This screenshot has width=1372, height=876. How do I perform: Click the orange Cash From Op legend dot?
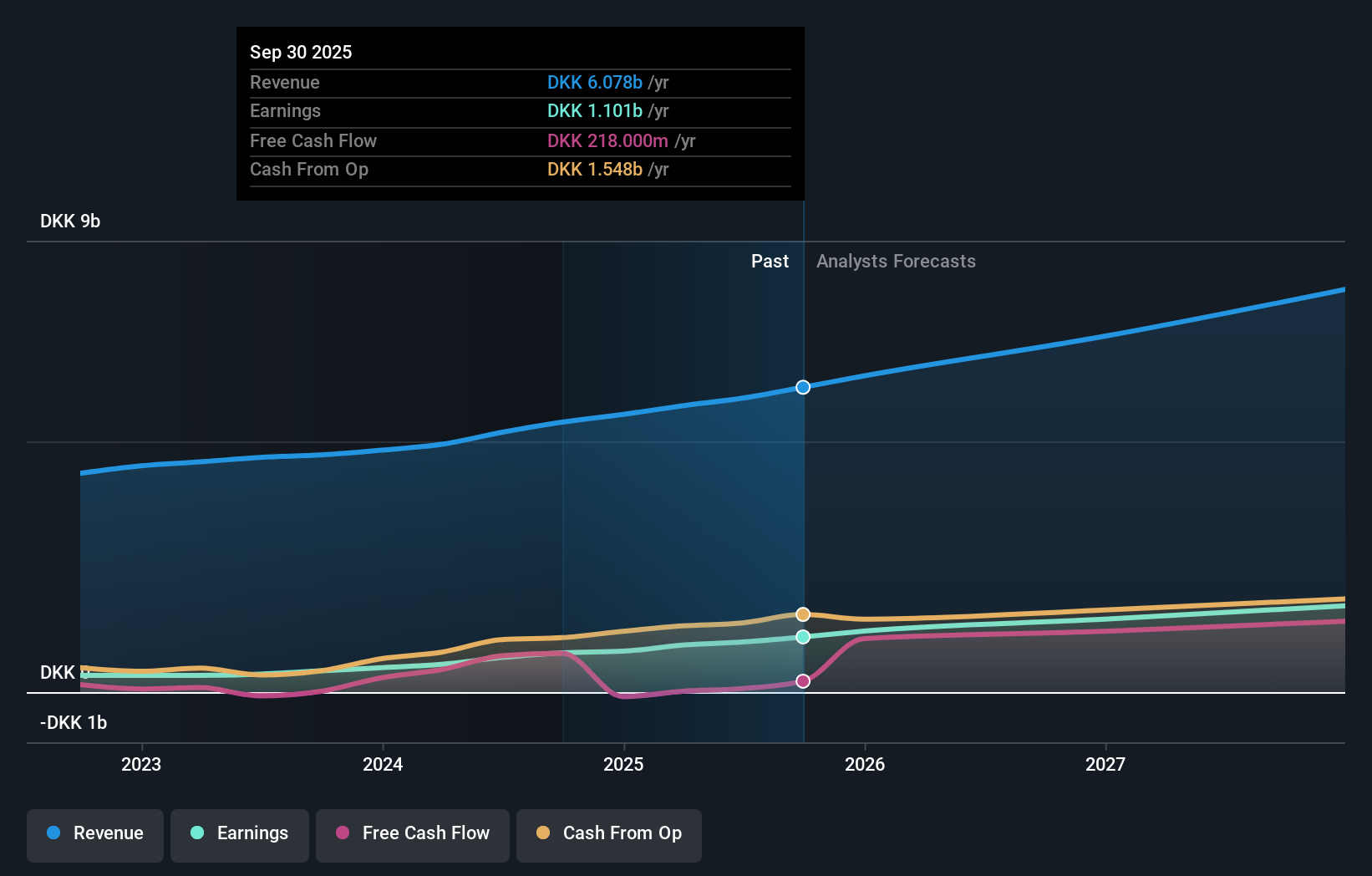544,833
